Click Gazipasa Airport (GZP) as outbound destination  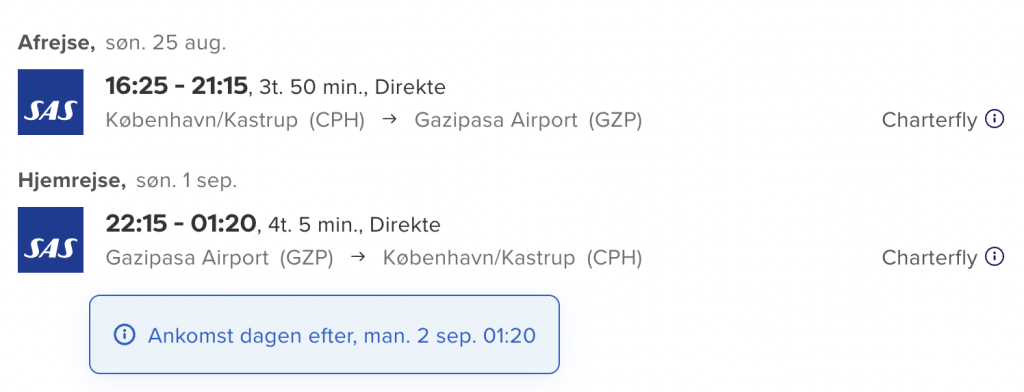click(528, 121)
